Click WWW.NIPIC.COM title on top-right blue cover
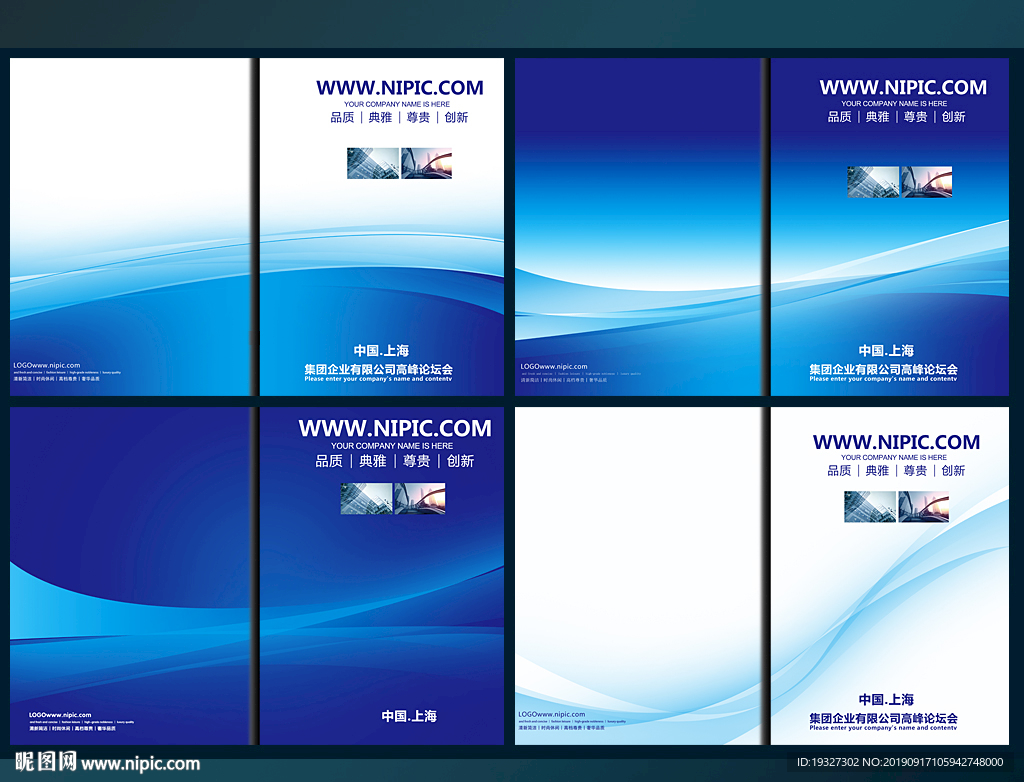The width and height of the screenshot is (1024, 782). click(903, 87)
